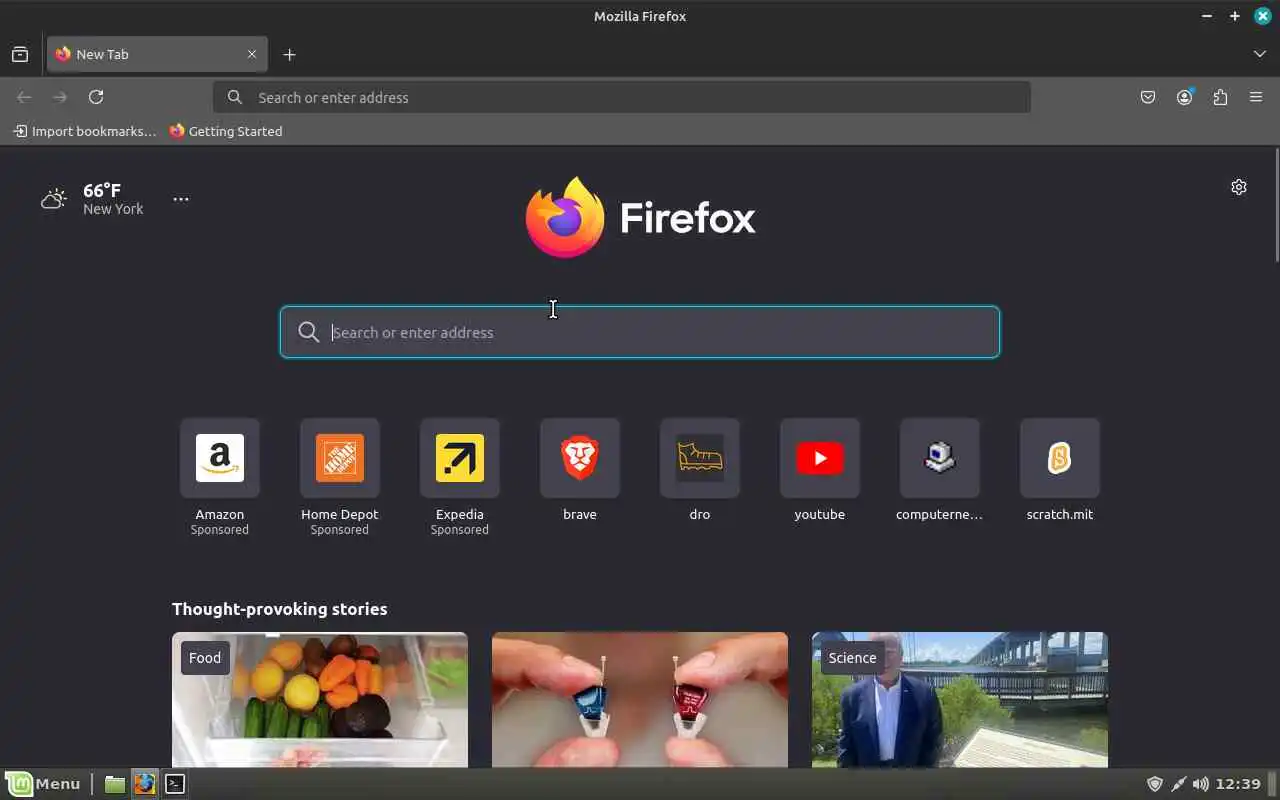Open the Firefox account icon

pos(1184,97)
